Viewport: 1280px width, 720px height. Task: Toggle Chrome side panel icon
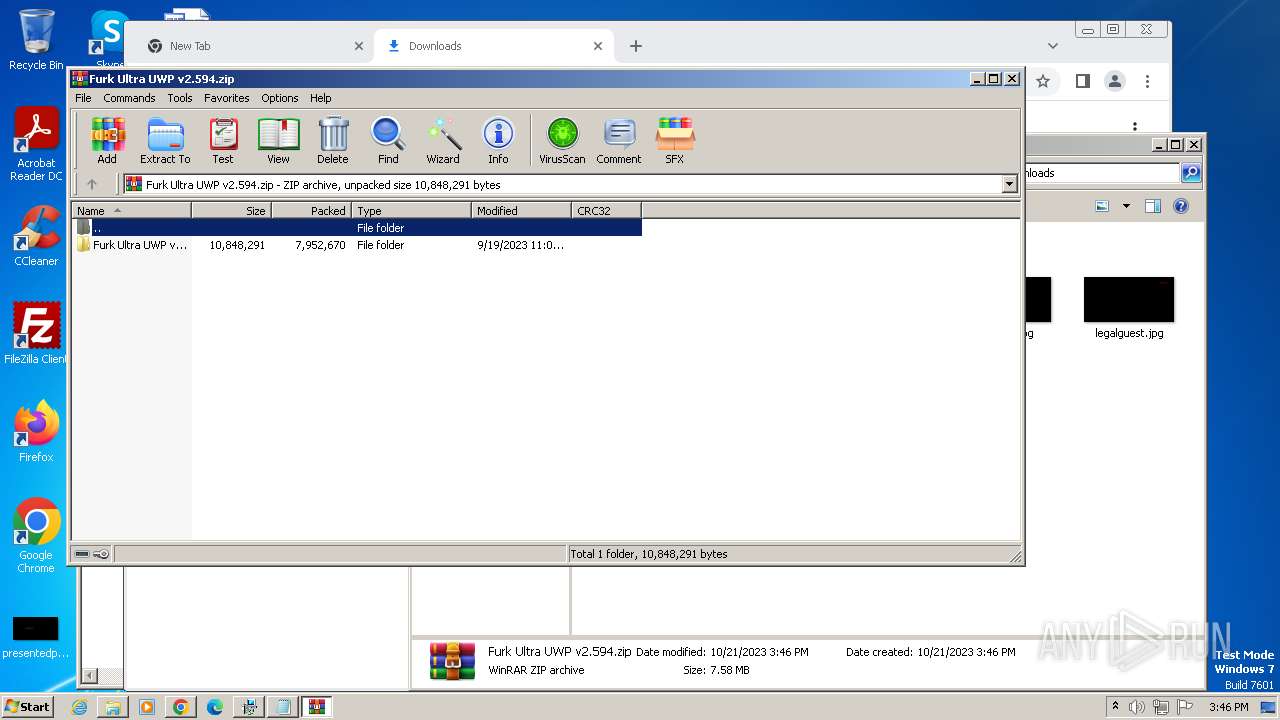coord(1082,82)
